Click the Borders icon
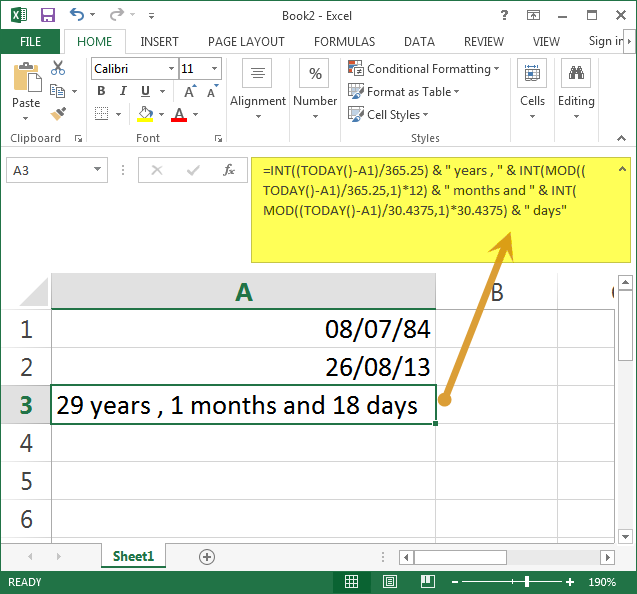637x594 pixels. 102,114
